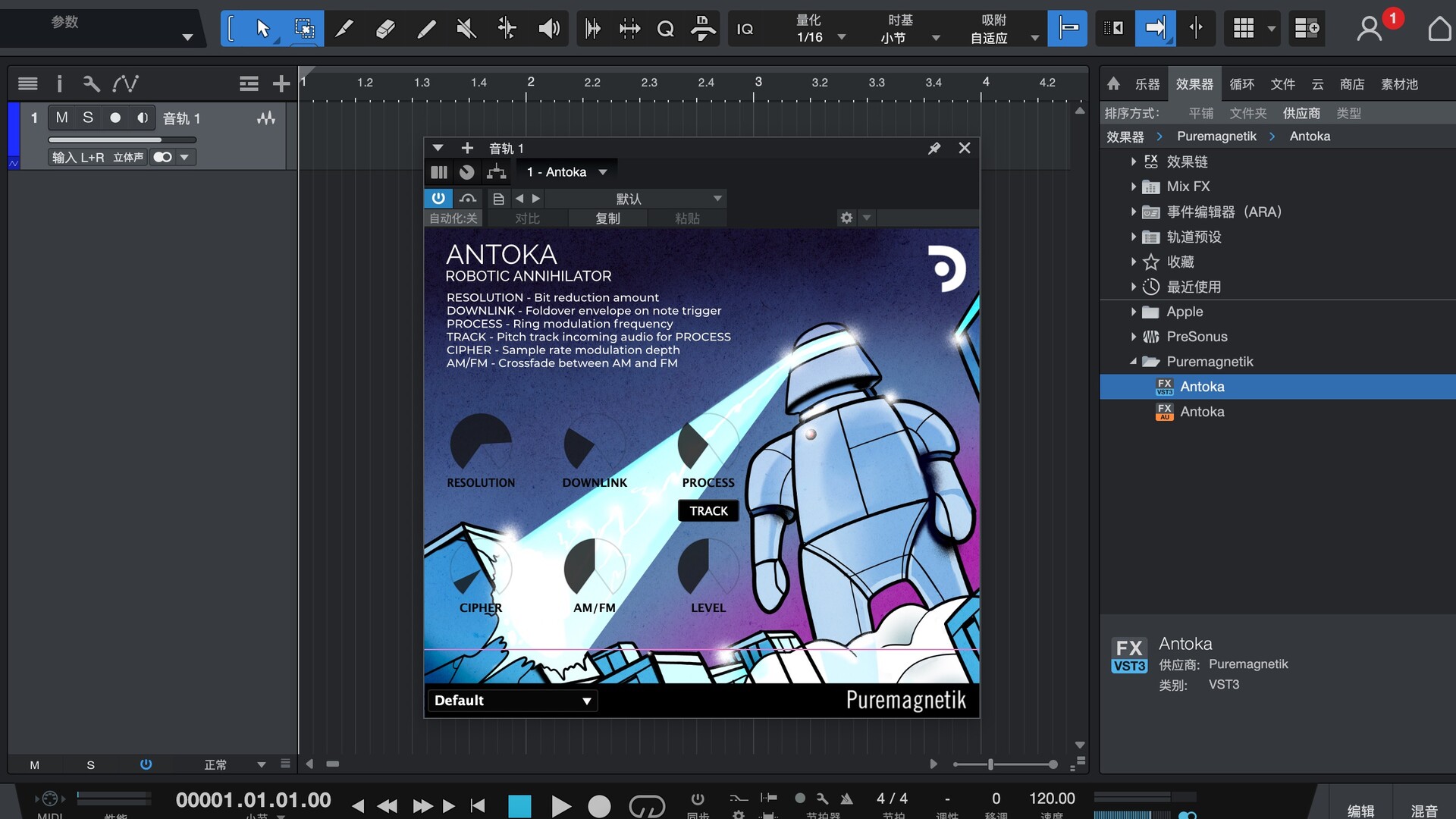Collapse the Puremagnetik folder

pyautogui.click(x=1133, y=362)
